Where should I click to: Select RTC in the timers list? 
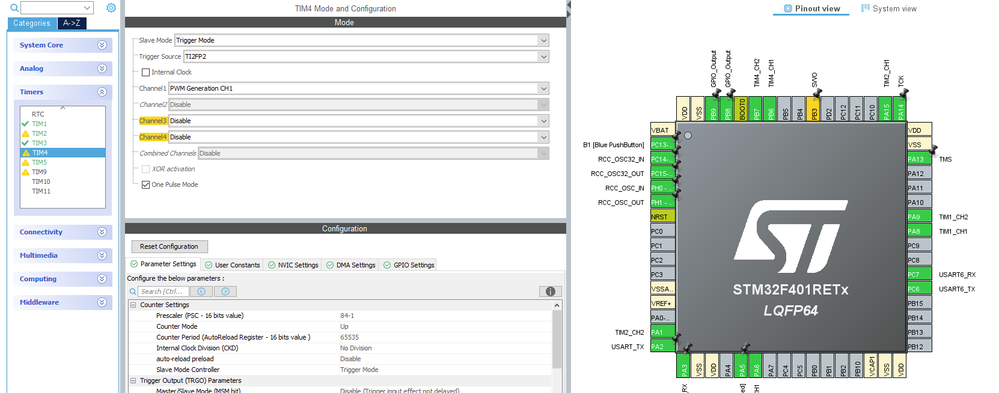tap(38, 114)
